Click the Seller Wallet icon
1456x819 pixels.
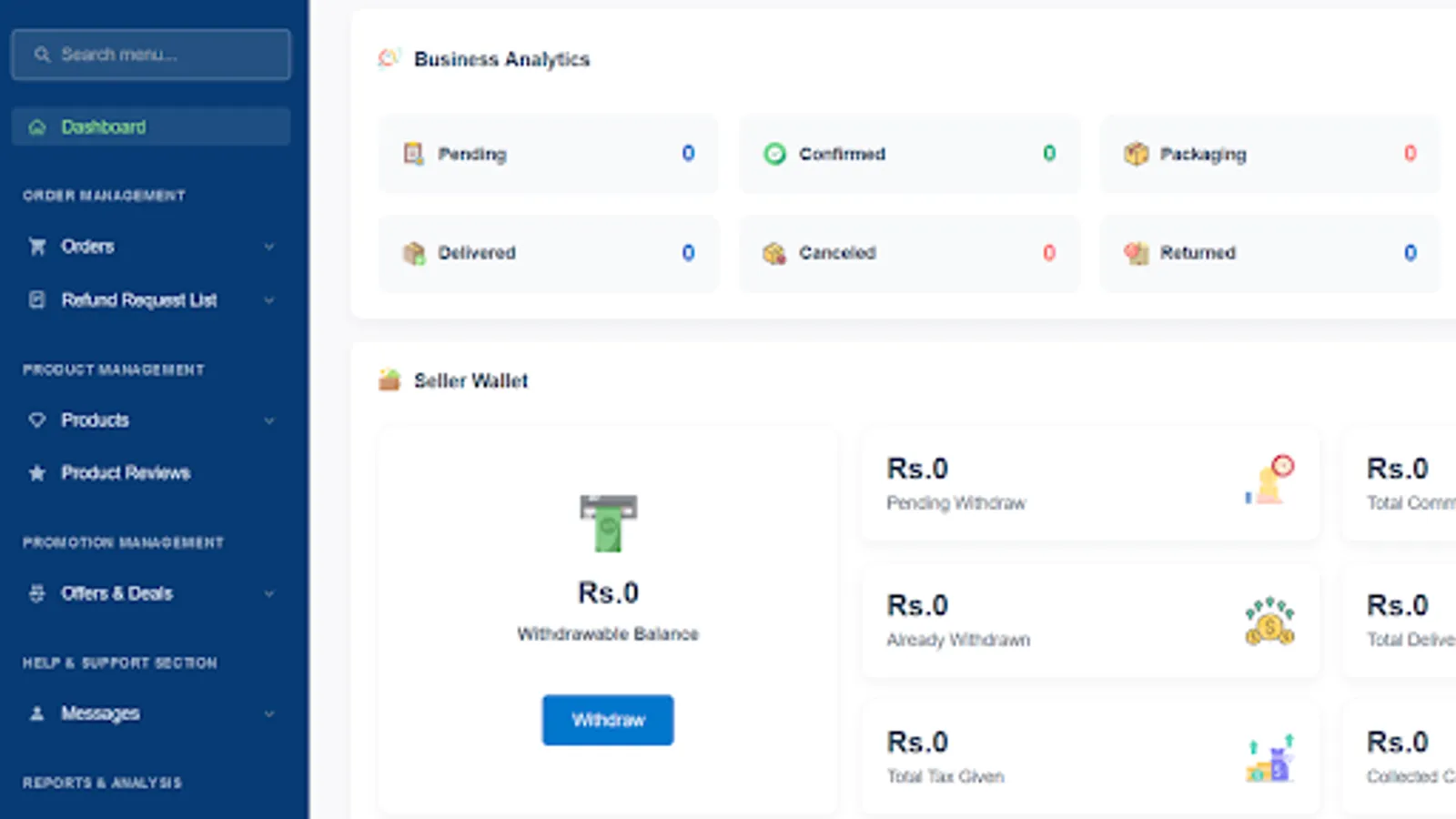pyautogui.click(x=389, y=380)
